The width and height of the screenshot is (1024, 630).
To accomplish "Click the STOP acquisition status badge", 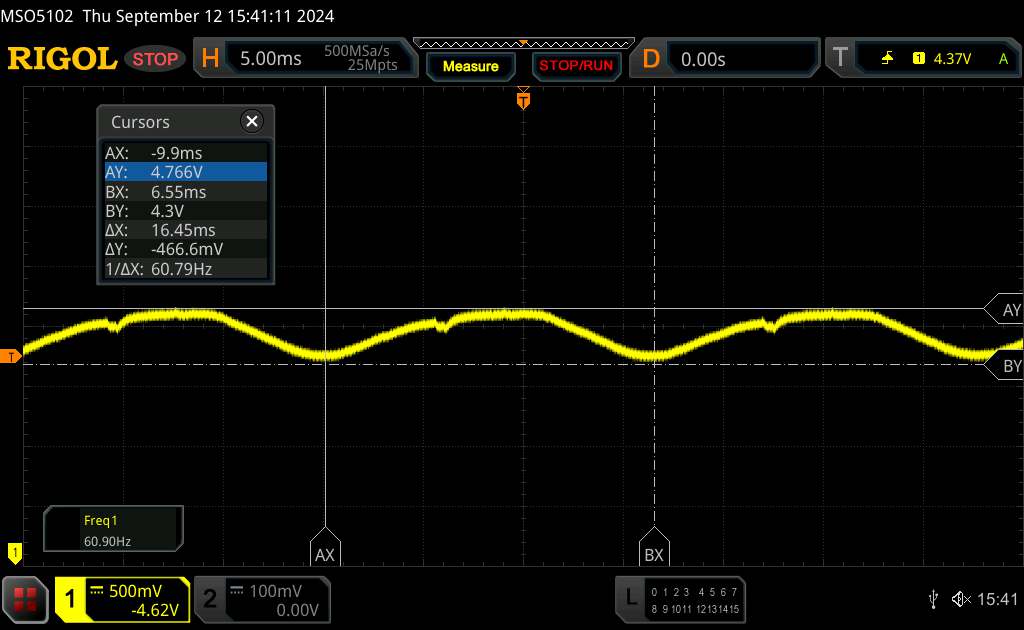I will 156,59.
